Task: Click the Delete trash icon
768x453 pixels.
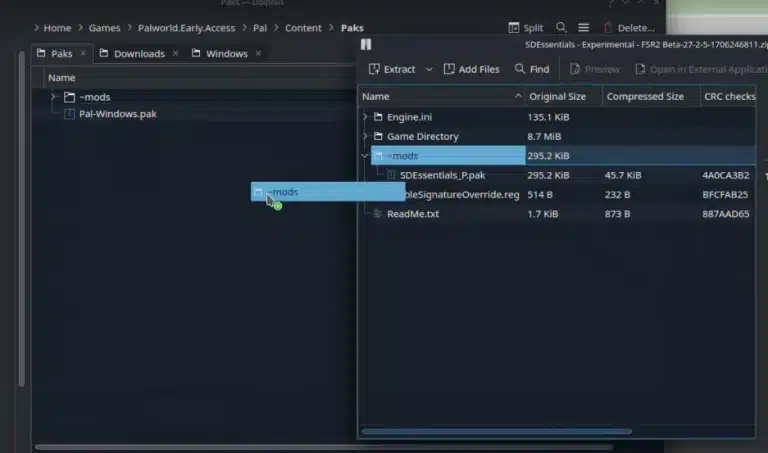Action: 607,28
